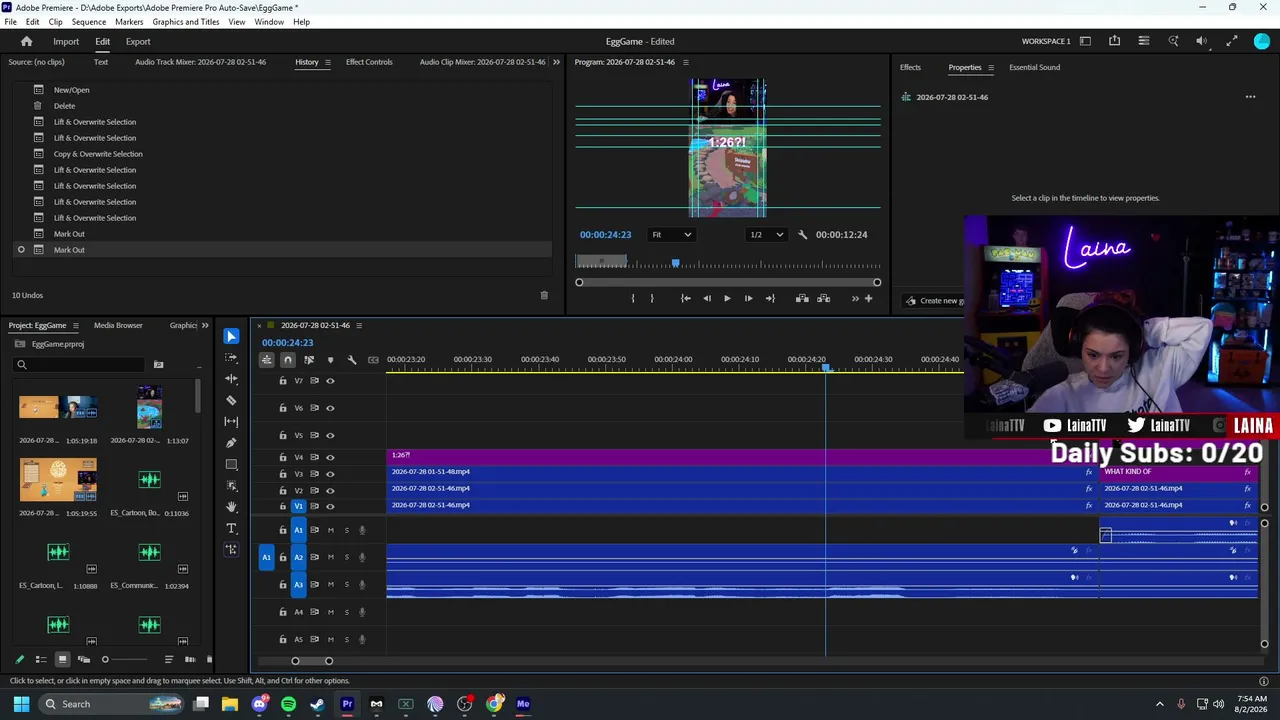Select the Selection tool arrow
The height and width of the screenshot is (720, 1280).
coord(231,336)
